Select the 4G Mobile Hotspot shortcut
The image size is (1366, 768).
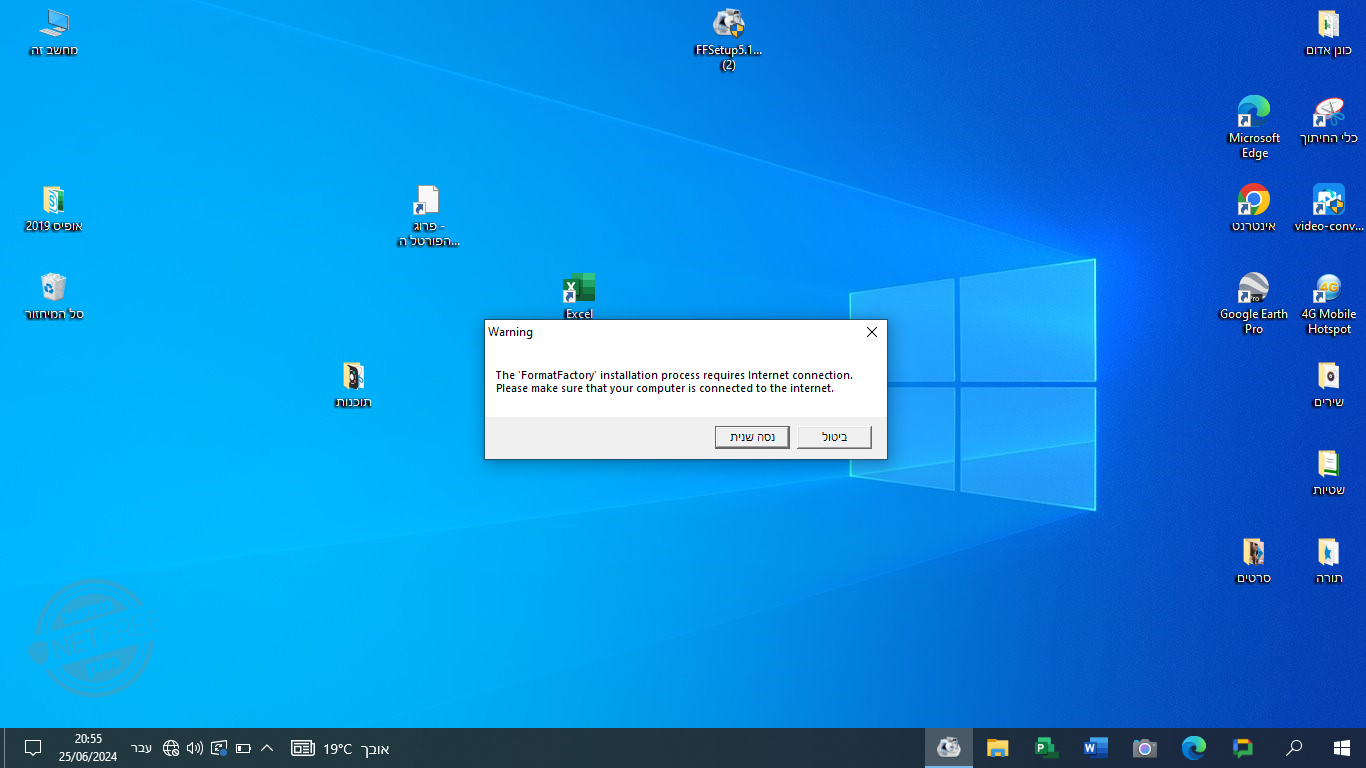(x=1328, y=304)
